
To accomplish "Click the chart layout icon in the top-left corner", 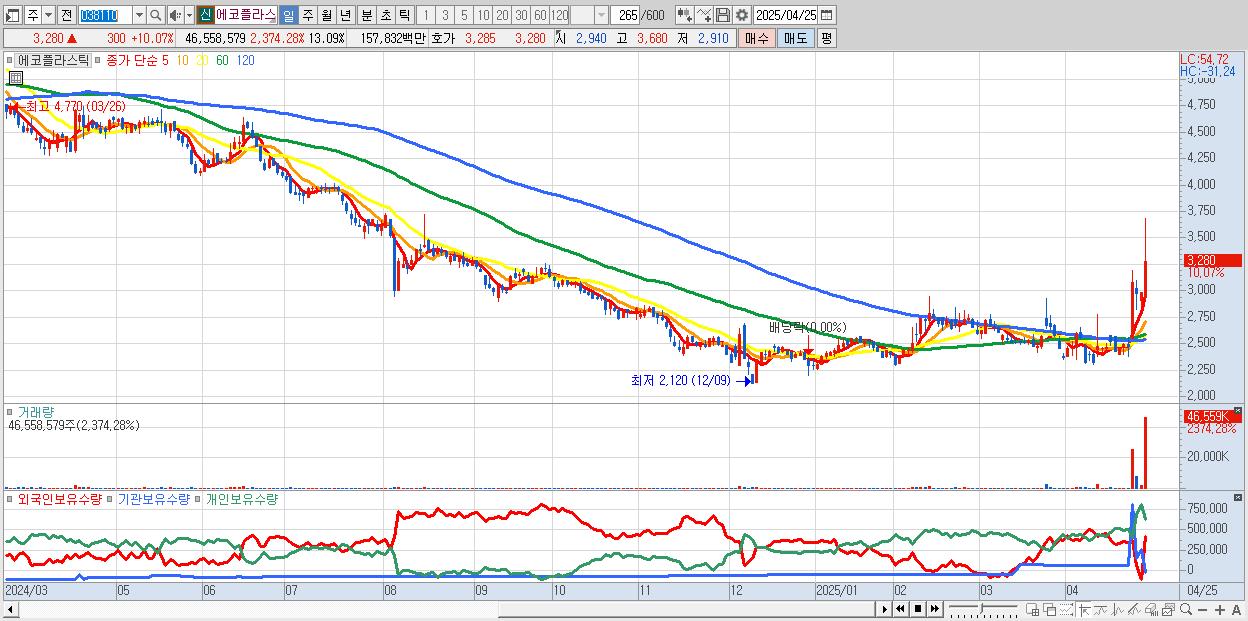I will 13,15.
